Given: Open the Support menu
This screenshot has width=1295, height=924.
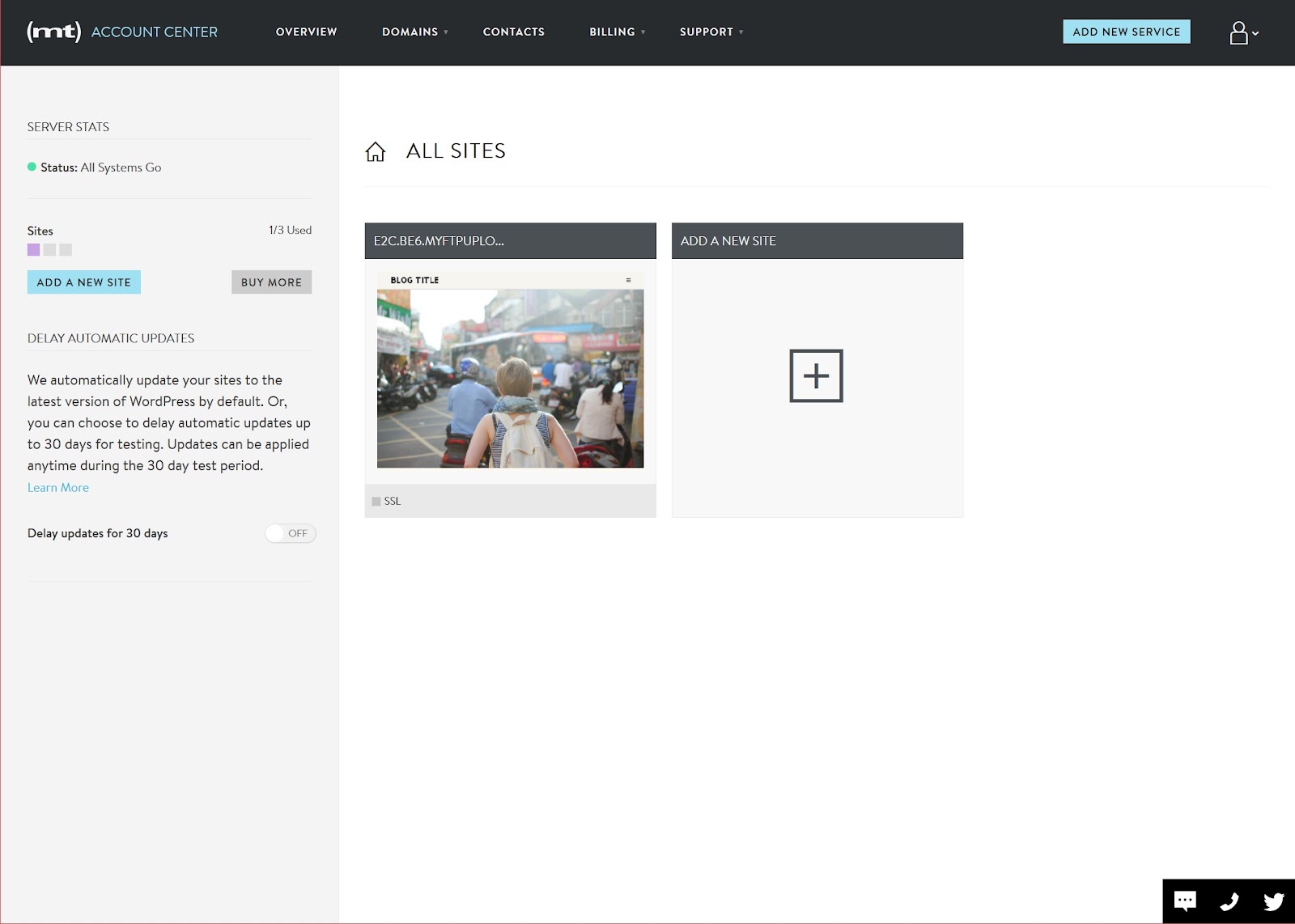Looking at the screenshot, I should point(706,32).
